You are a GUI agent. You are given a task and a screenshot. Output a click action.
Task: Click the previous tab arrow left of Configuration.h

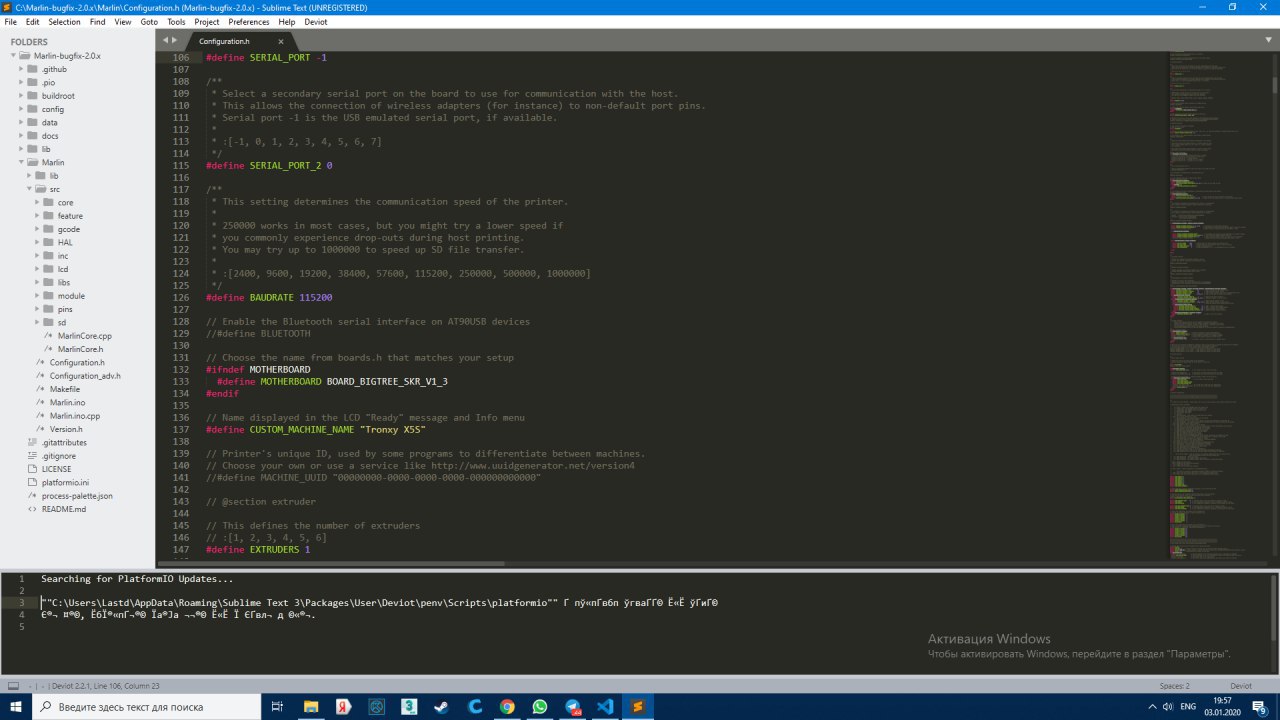(x=166, y=40)
